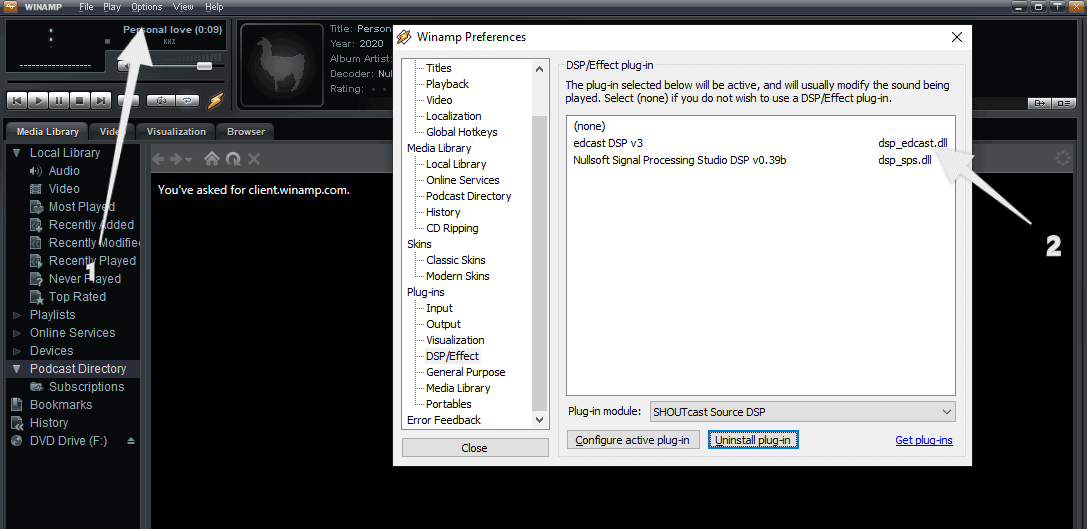
Task: Click the Recently Added item icon
Action: tap(36, 225)
